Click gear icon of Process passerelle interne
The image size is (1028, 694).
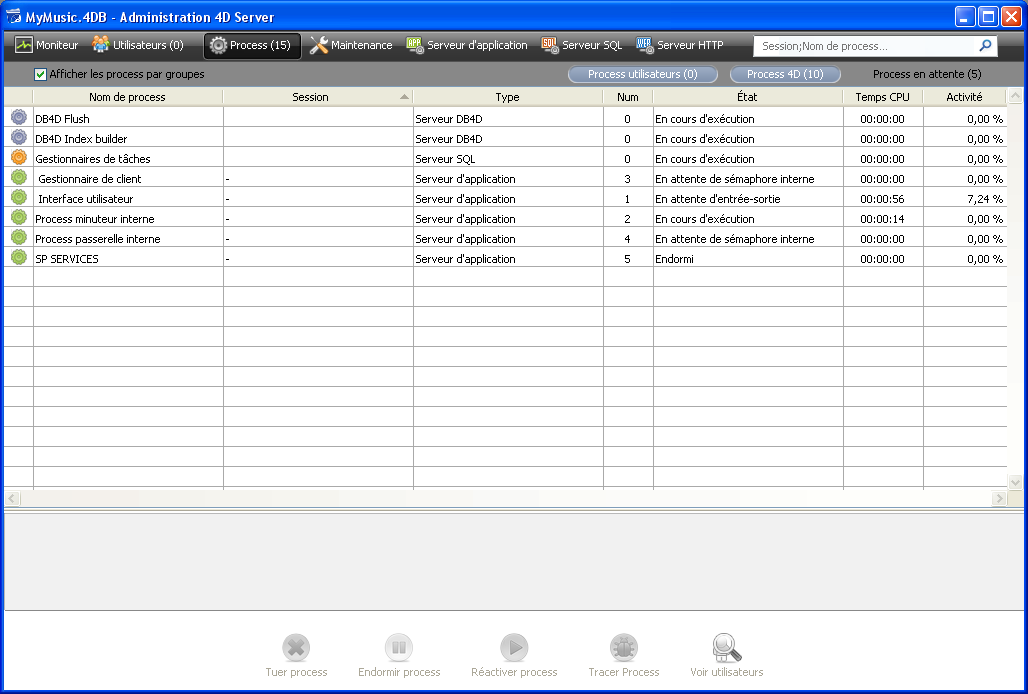click(19, 237)
